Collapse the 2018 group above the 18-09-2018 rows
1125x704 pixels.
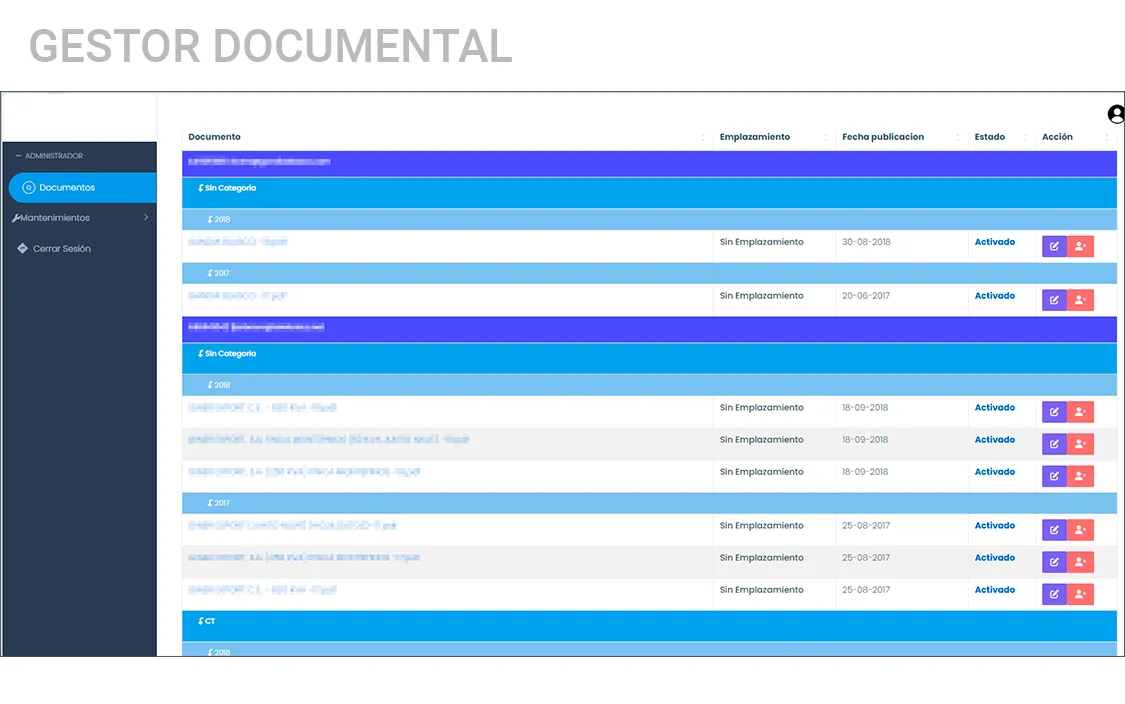(649, 385)
